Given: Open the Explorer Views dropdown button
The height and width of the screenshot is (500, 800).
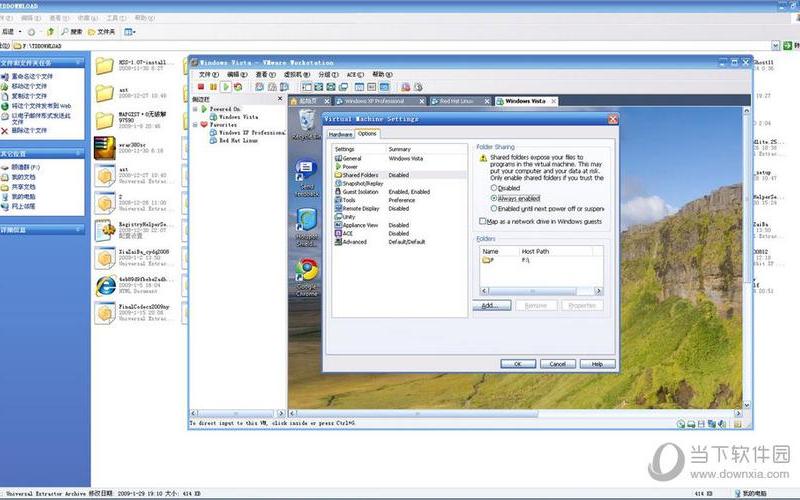Looking at the screenshot, I should click(130, 32).
